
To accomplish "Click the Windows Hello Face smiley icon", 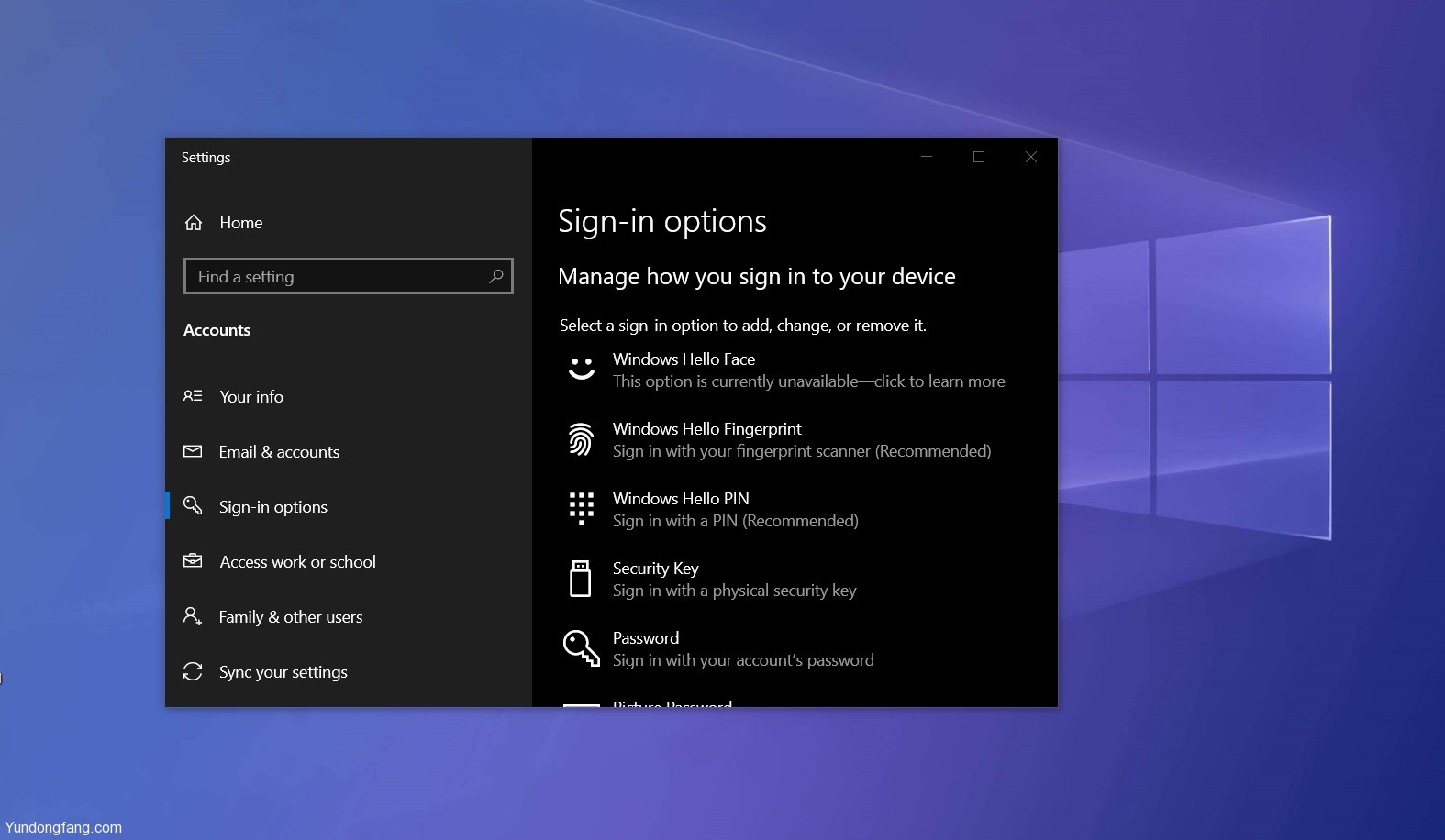I will pyautogui.click(x=581, y=369).
